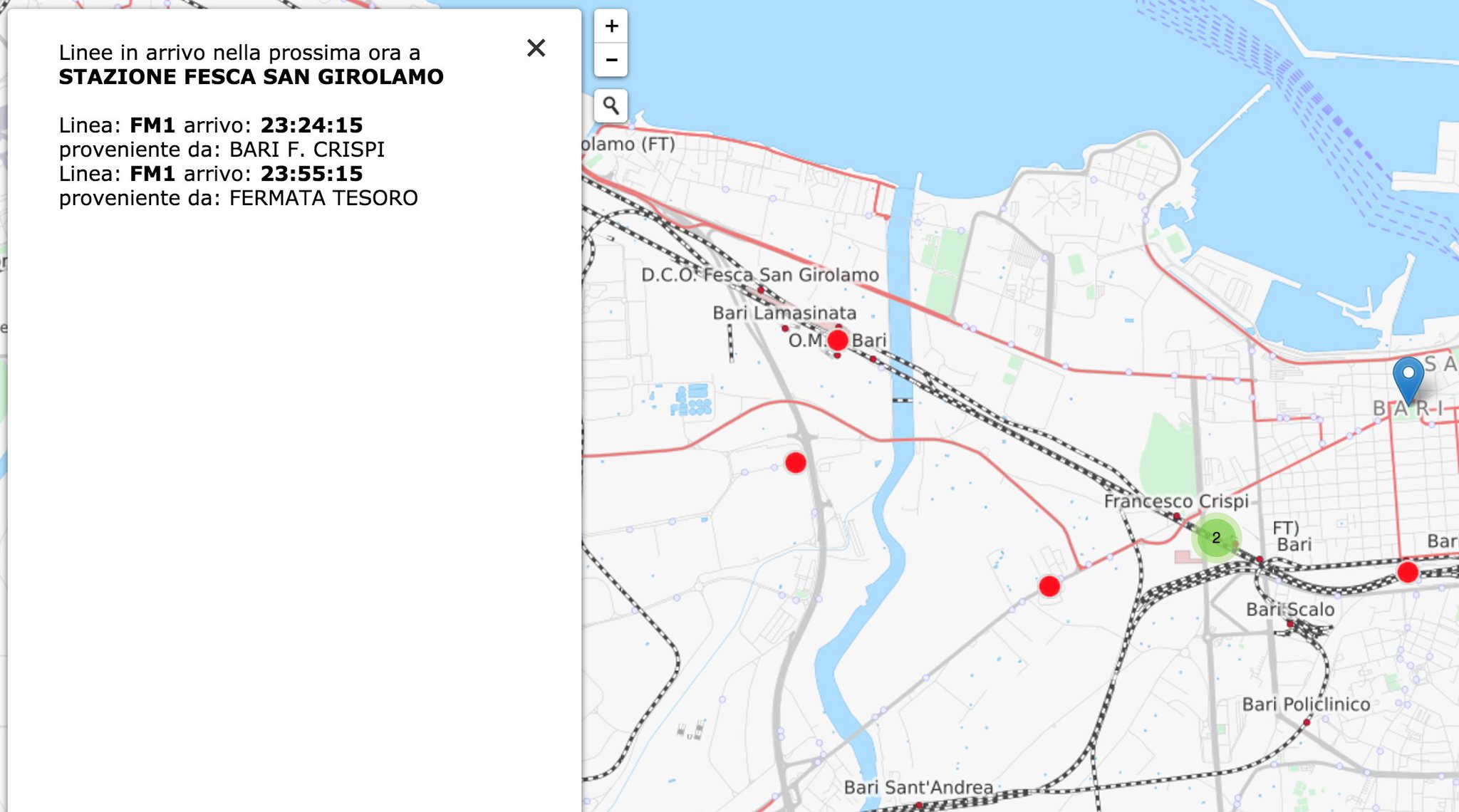The height and width of the screenshot is (812, 1459).
Task: Click the Bari Policlinico station label
Action: (1306, 704)
